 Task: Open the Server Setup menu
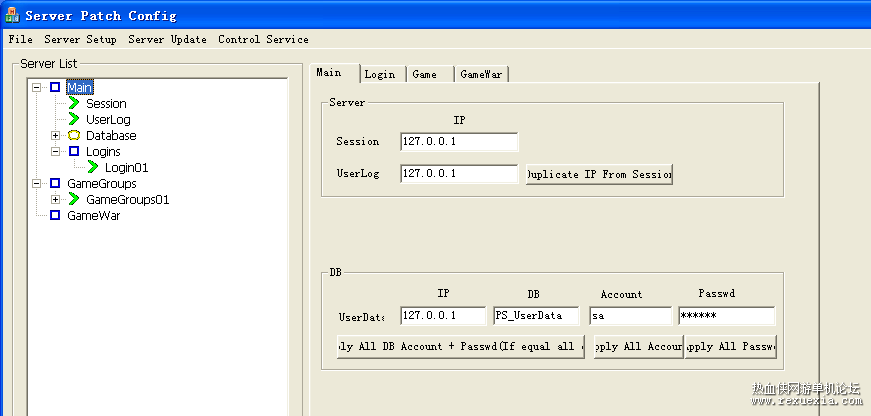tap(81, 39)
